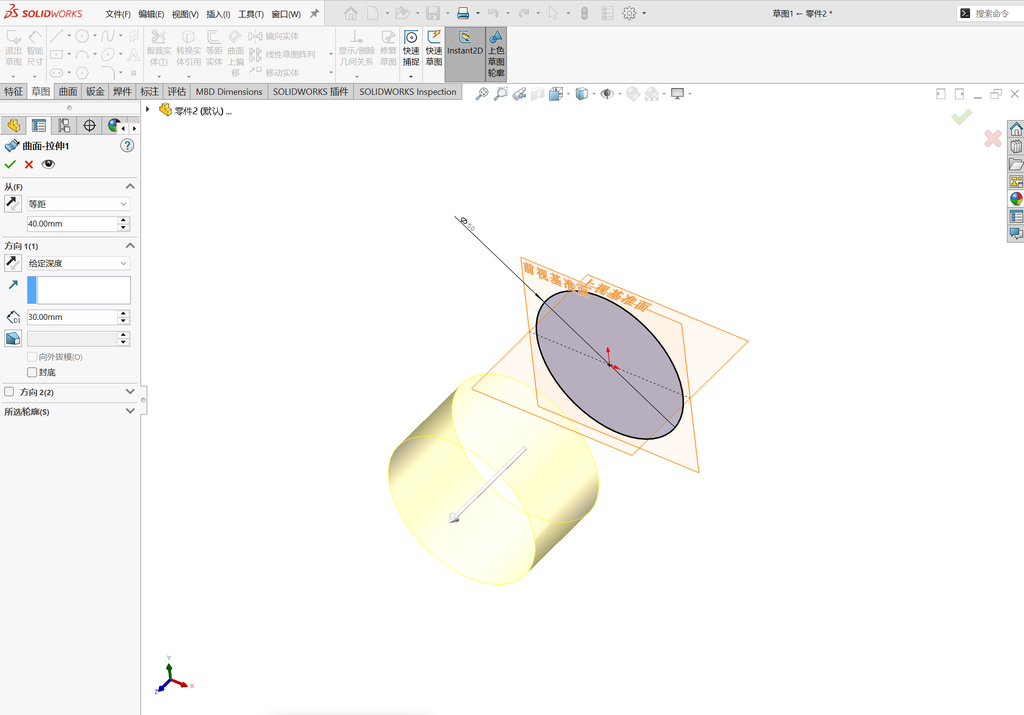
Task: Switch to the 曲面 ribbon tab
Action: 67,91
